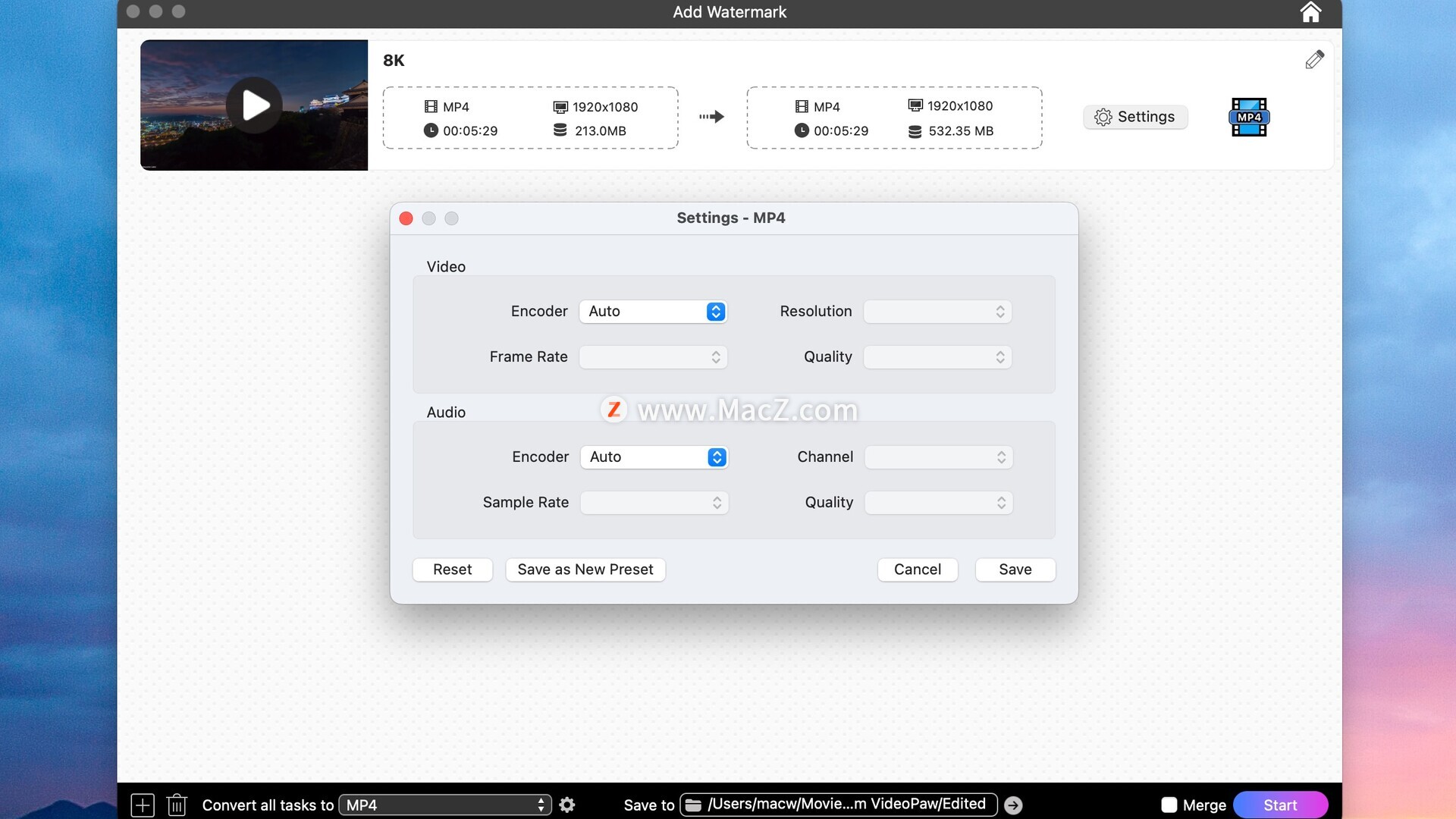Click the Cancel button
Screen dimensions: 1456x819
click(x=917, y=570)
